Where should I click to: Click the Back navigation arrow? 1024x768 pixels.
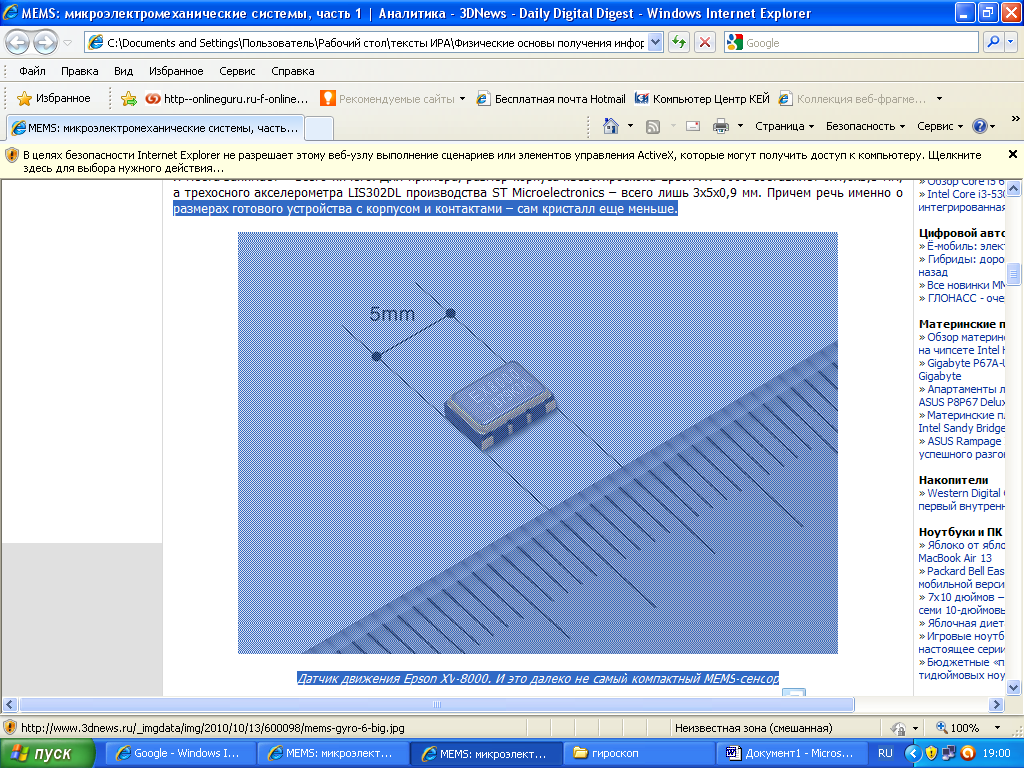[x=18, y=43]
